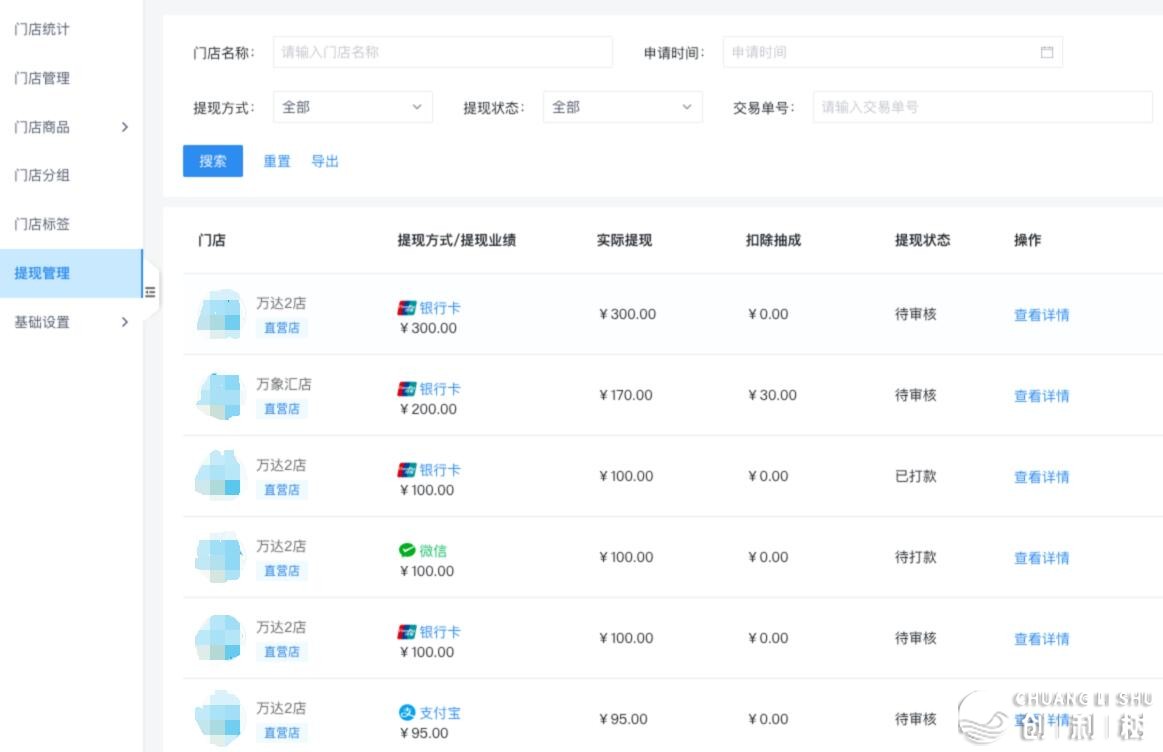Click 扣除抽成 column header
This screenshot has width=1163, height=752.
click(774, 240)
